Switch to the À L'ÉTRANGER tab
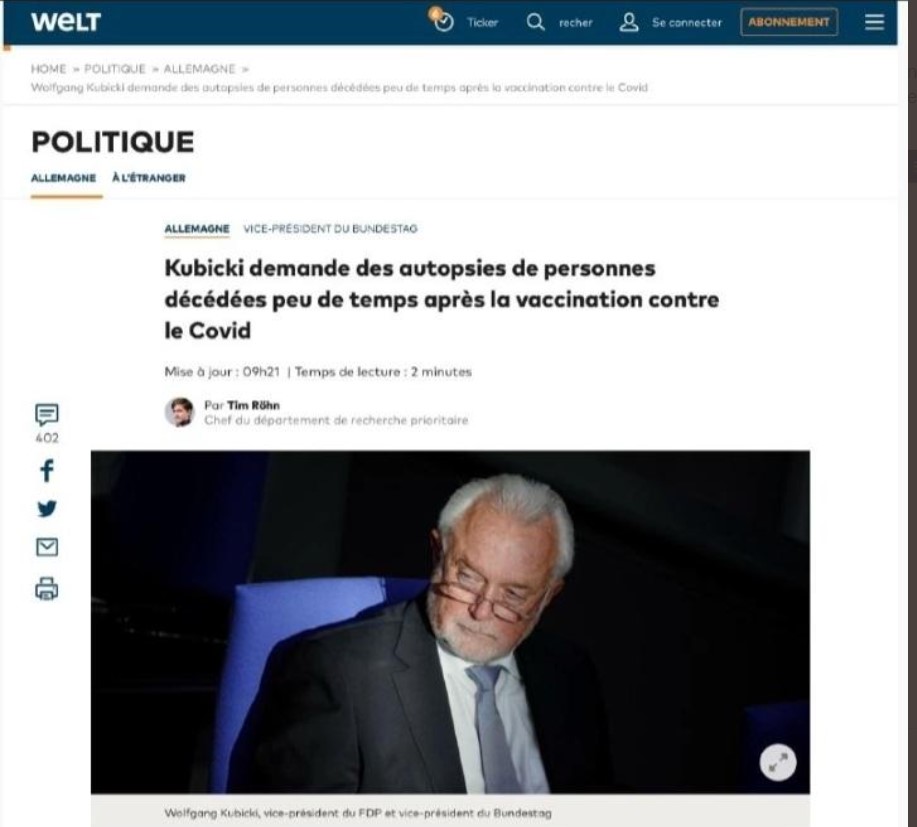Screen dimensions: 917x827 click(x=149, y=178)
